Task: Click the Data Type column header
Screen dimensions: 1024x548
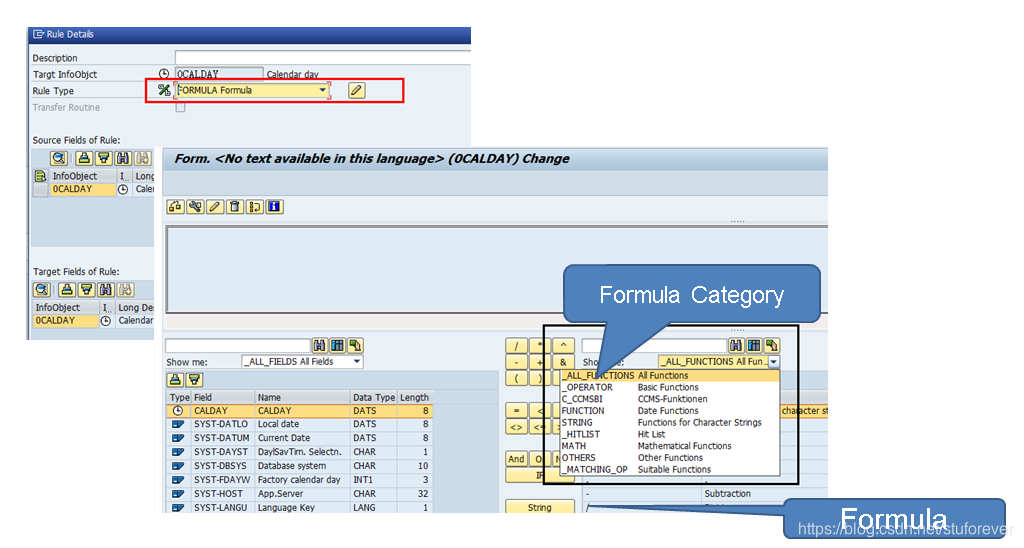Action: [x=374, y=397]
